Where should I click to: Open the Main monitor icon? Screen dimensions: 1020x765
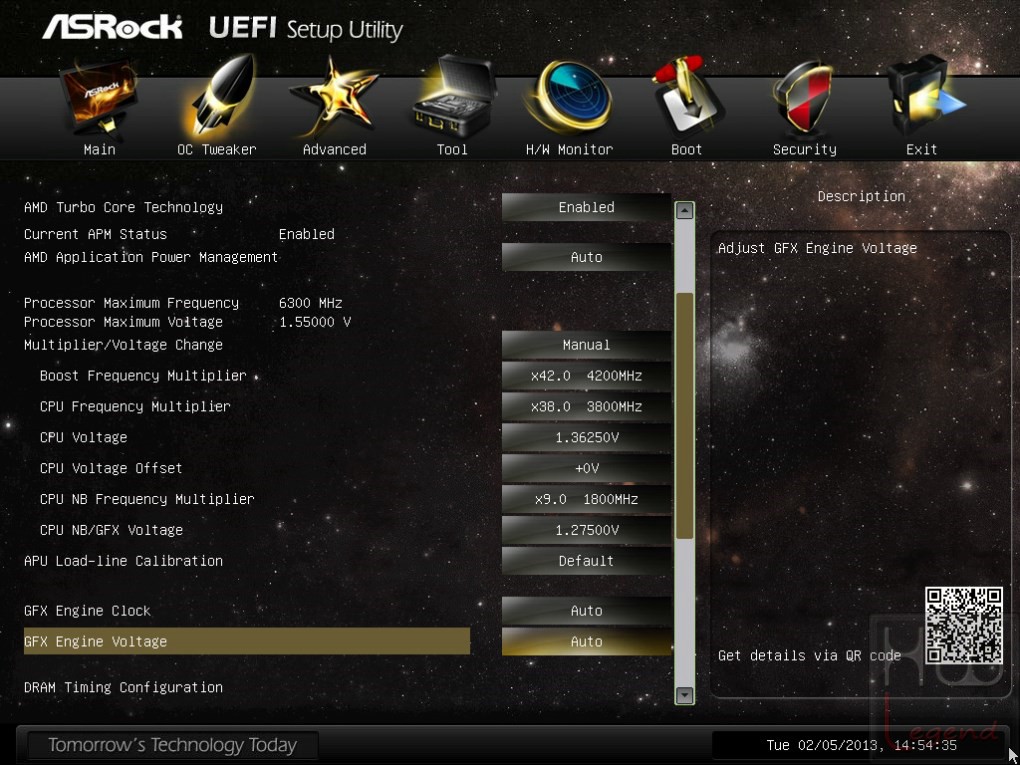coord(99,98)
